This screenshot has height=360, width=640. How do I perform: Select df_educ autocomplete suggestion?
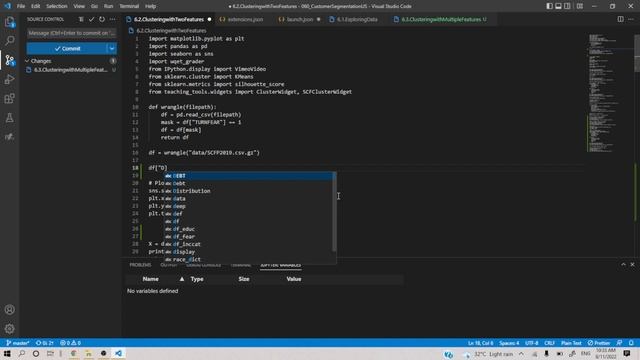[x=250, y=229]
